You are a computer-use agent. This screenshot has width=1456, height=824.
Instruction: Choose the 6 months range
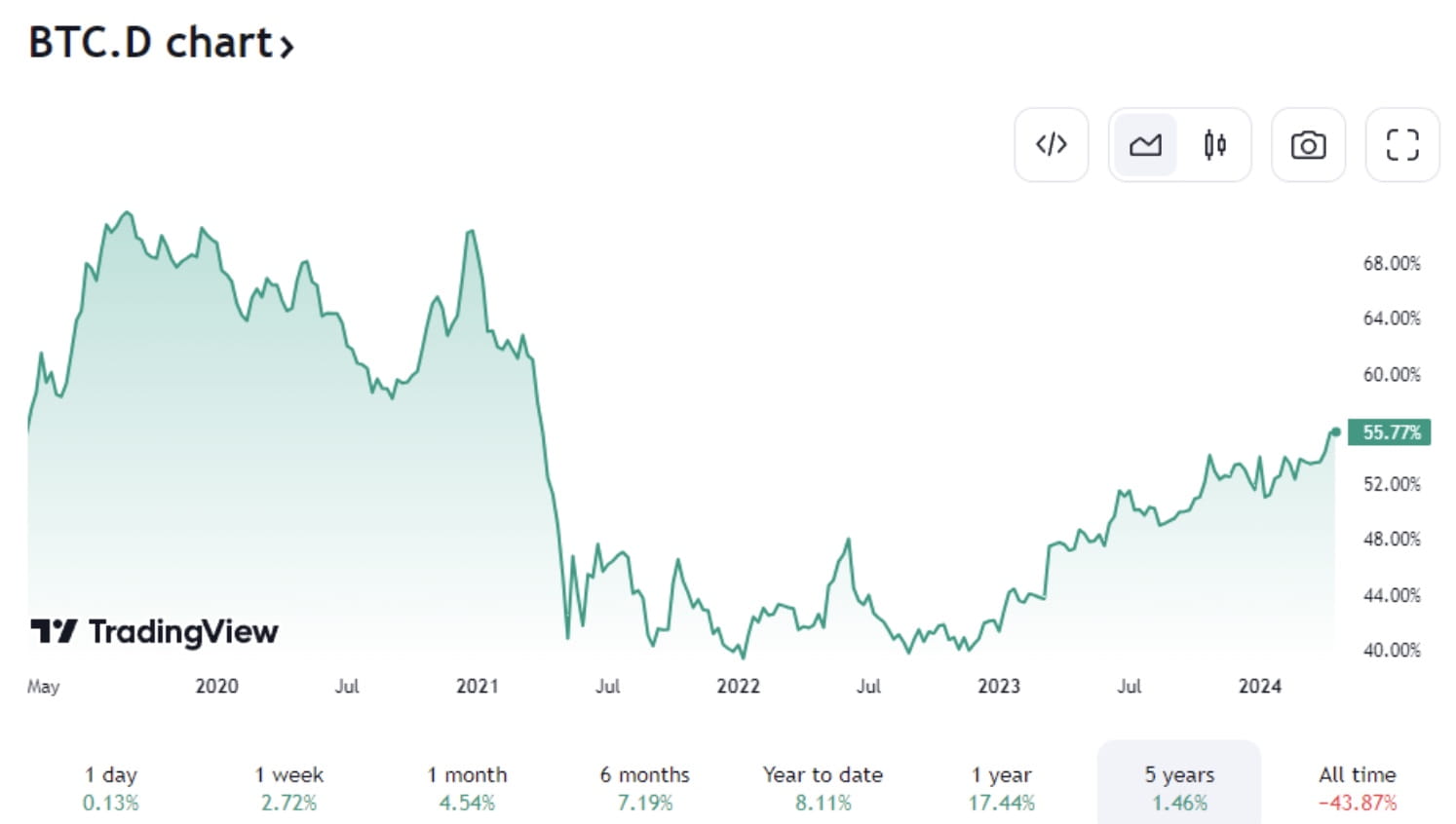(644, 787)
